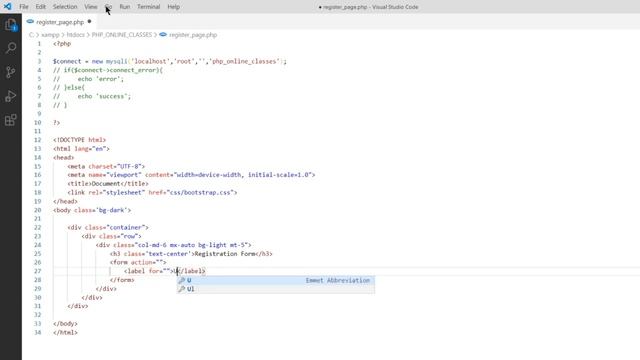
Task: Open the Terminal menu
Action: click(149, 7)
